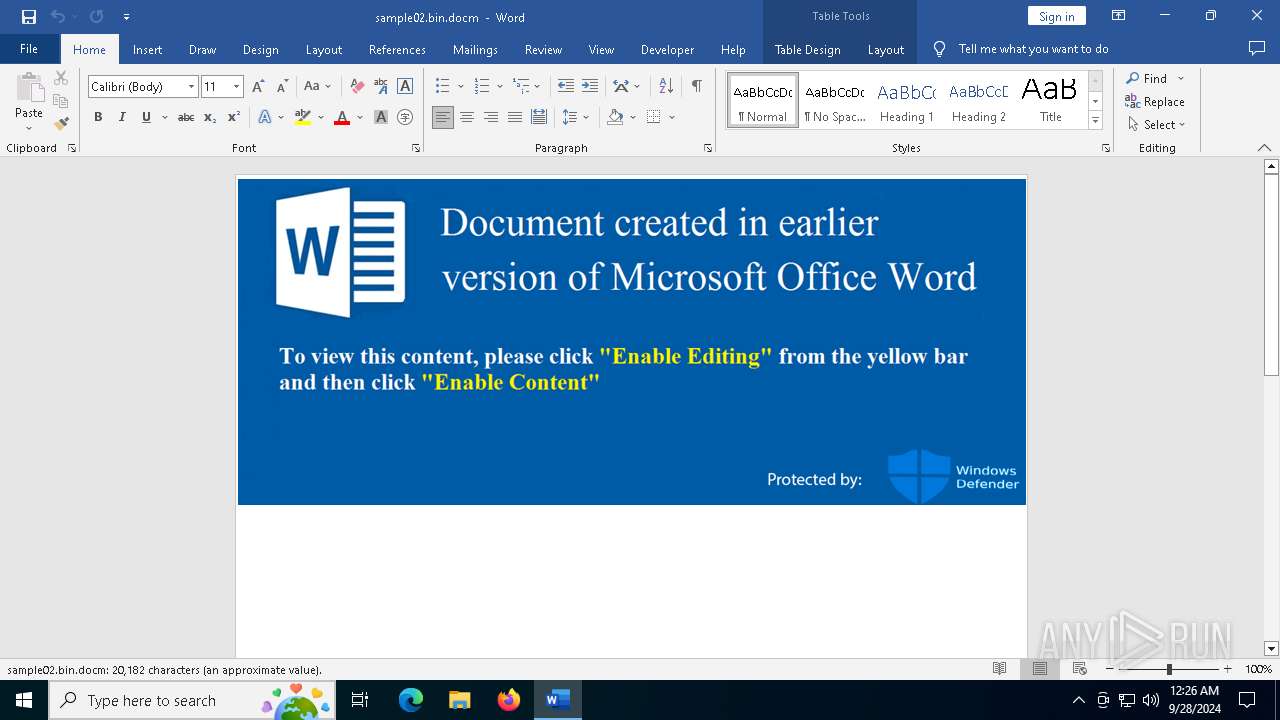The width and height of the screenshot is (1280, 720).
Task: Click the Find button
Action: click(1146, 78)
